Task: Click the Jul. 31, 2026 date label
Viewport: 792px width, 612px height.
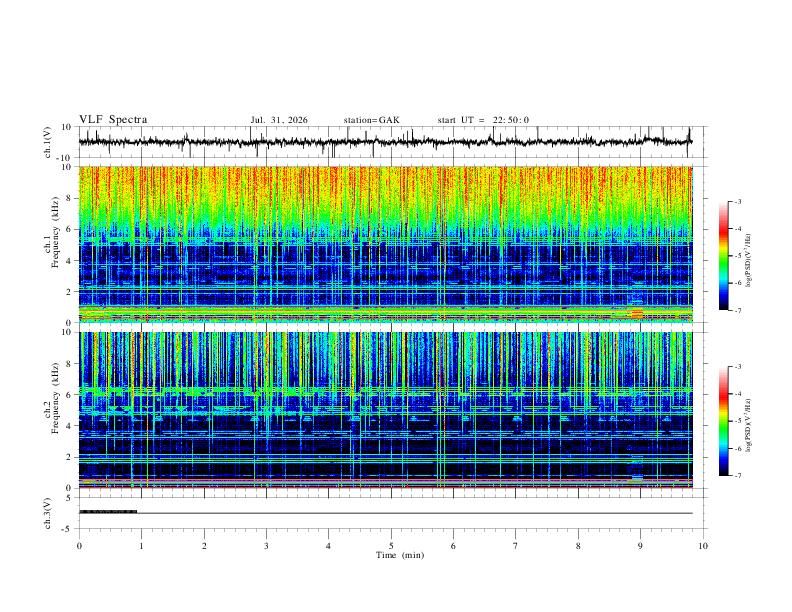Action: pos(279,120)
